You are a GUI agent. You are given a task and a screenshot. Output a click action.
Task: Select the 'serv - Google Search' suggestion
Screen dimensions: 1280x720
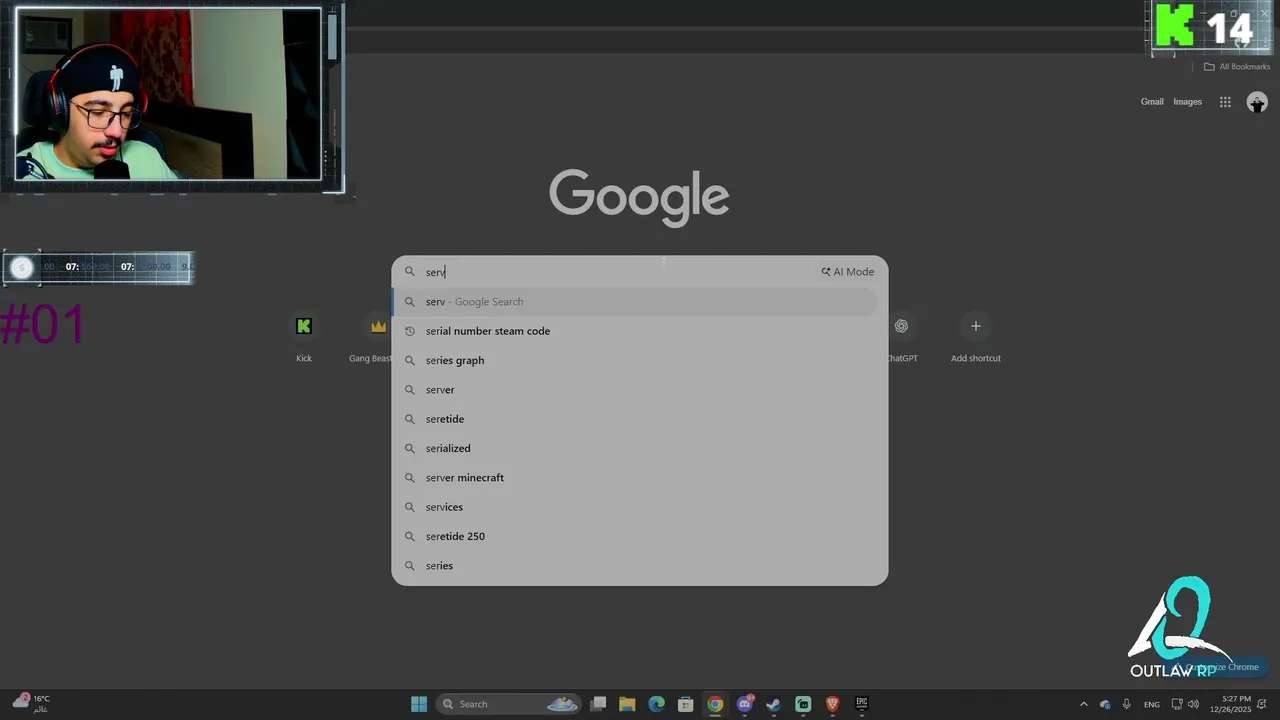(634, 302)
